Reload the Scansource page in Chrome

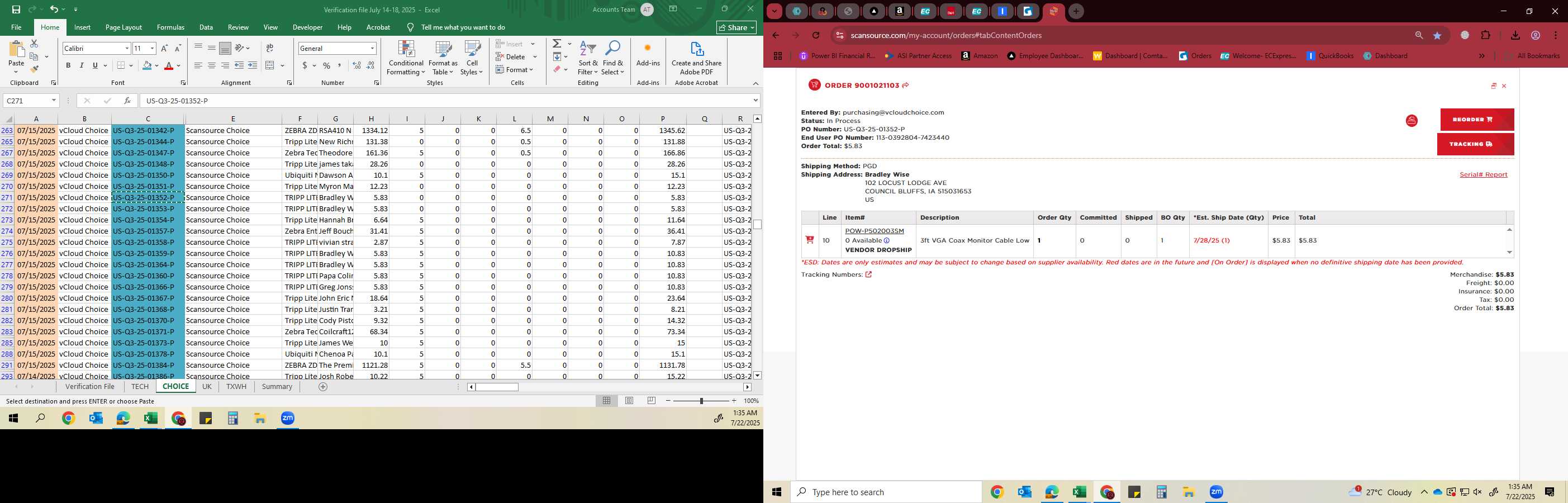816,35
